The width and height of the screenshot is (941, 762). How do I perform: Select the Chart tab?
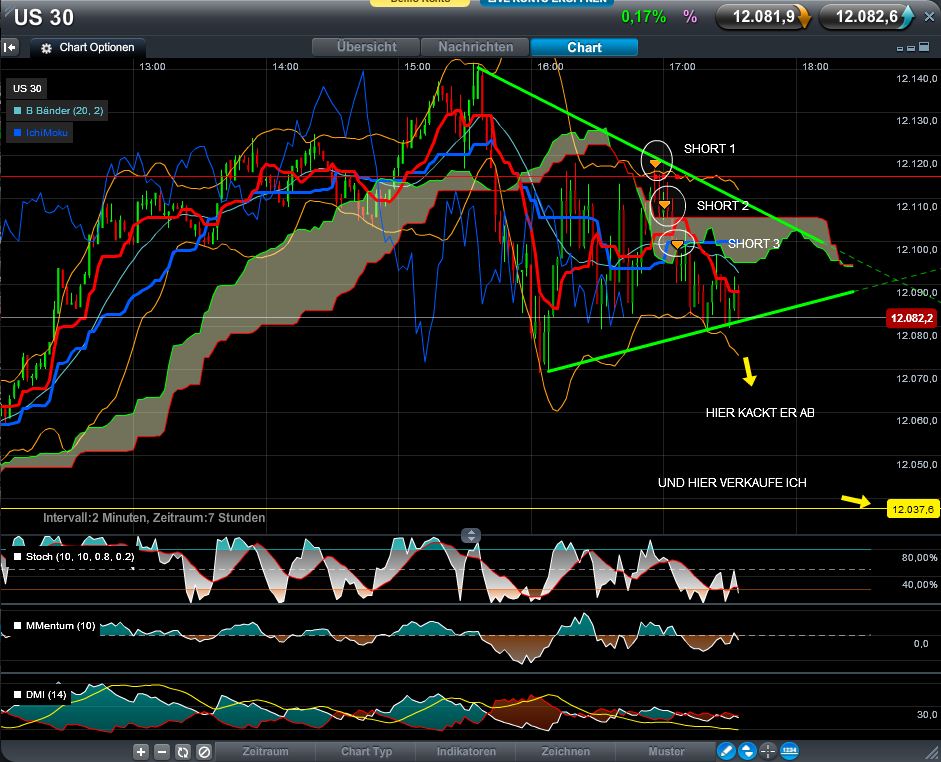click(x=585, y=47)
